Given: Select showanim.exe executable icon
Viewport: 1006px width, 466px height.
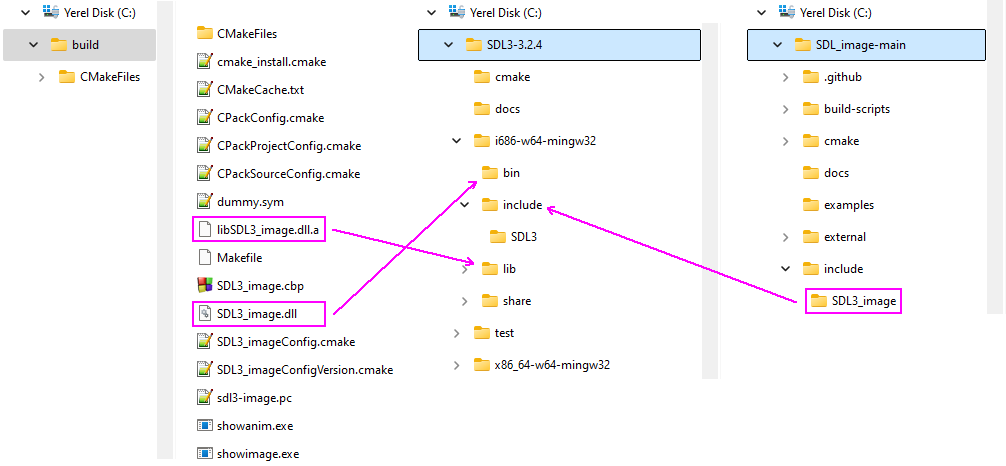Looking at the screenshot, I should pos(205,426).
